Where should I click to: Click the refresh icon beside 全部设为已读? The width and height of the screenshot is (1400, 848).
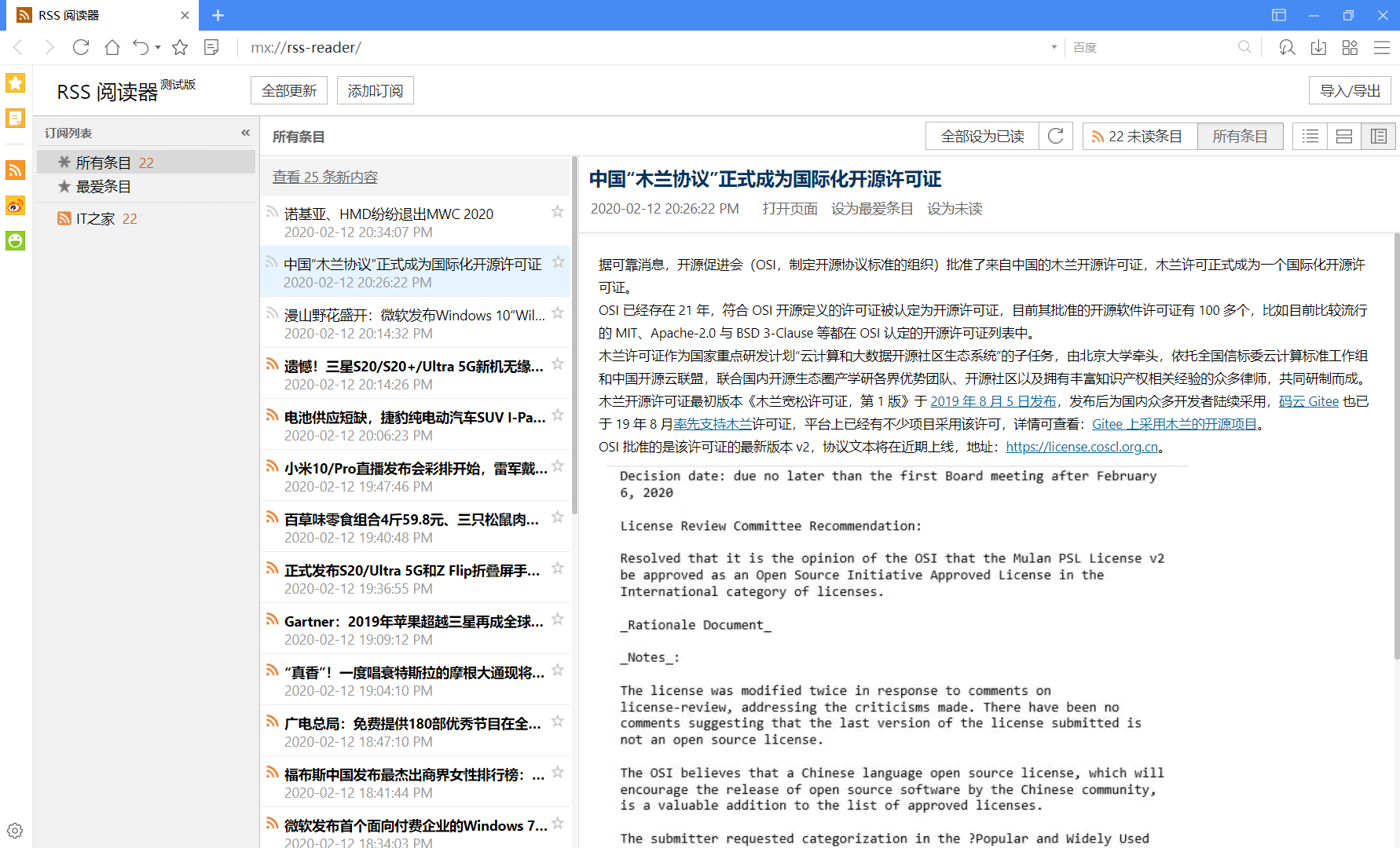point(1056,136)
